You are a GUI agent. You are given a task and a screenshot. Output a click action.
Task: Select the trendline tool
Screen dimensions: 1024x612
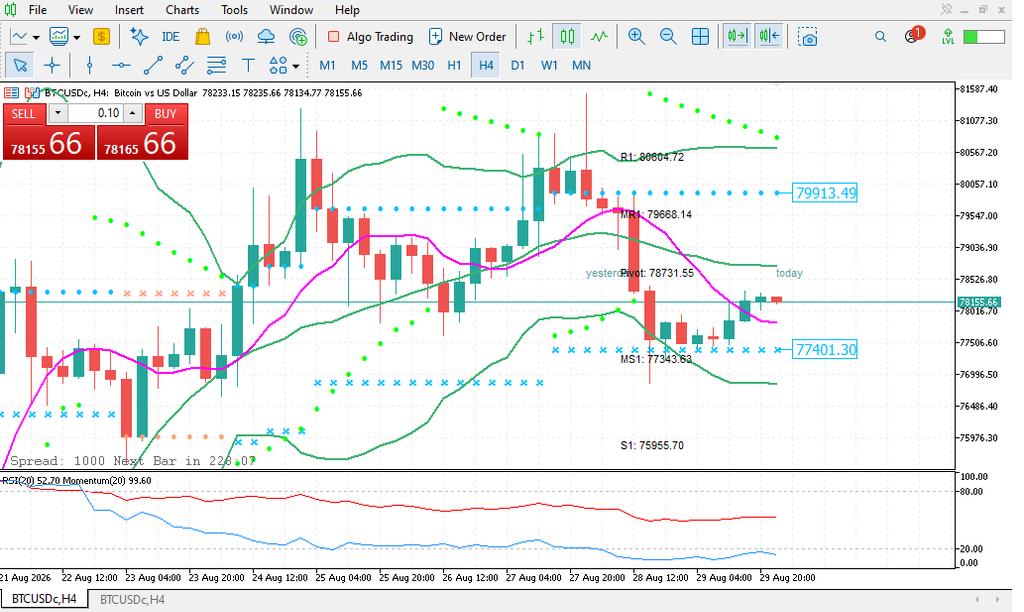click(152, 65)
